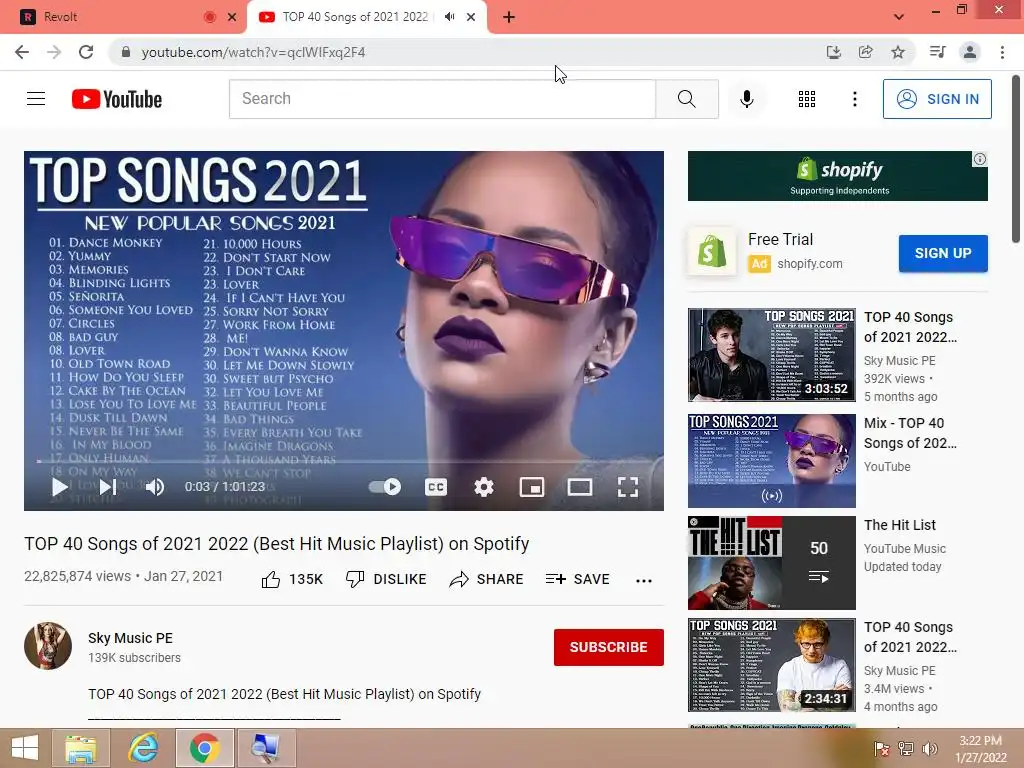Share this video
Screen dimensions: 1024x768
[x=487, y=579]
